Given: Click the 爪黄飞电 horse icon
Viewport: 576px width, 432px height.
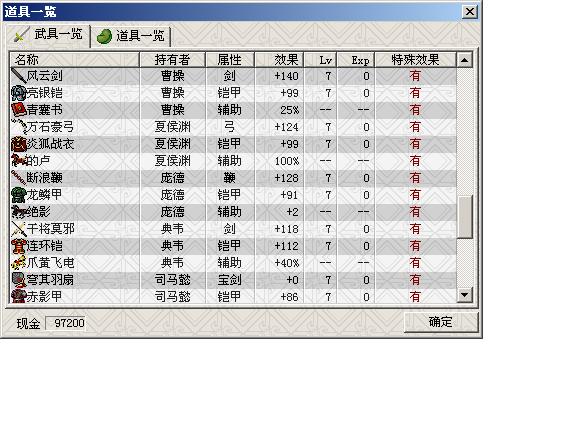Looking at the screenshot, I should pyautogui.click(x=18, y=263).
